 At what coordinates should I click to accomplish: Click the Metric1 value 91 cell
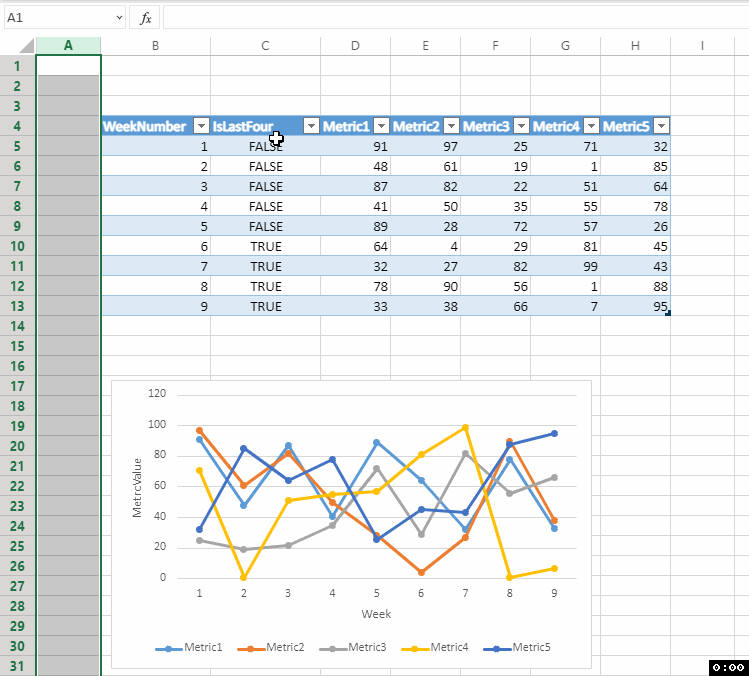(355, 146)
